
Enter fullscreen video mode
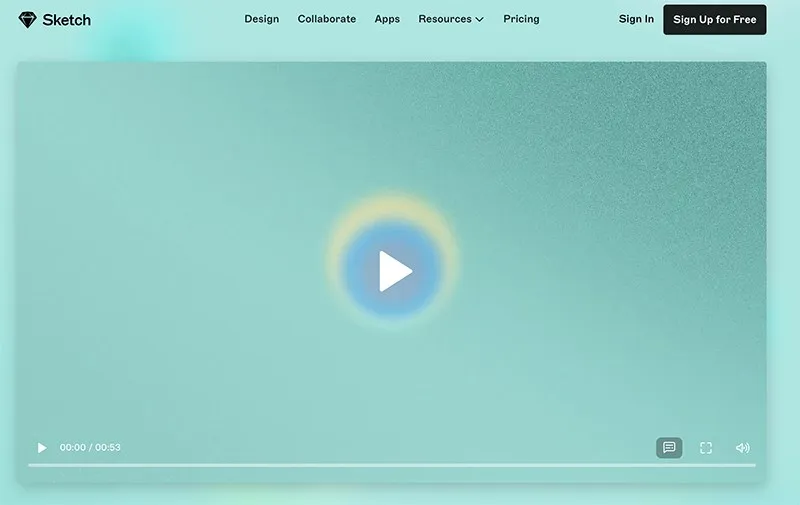point(706,448)
